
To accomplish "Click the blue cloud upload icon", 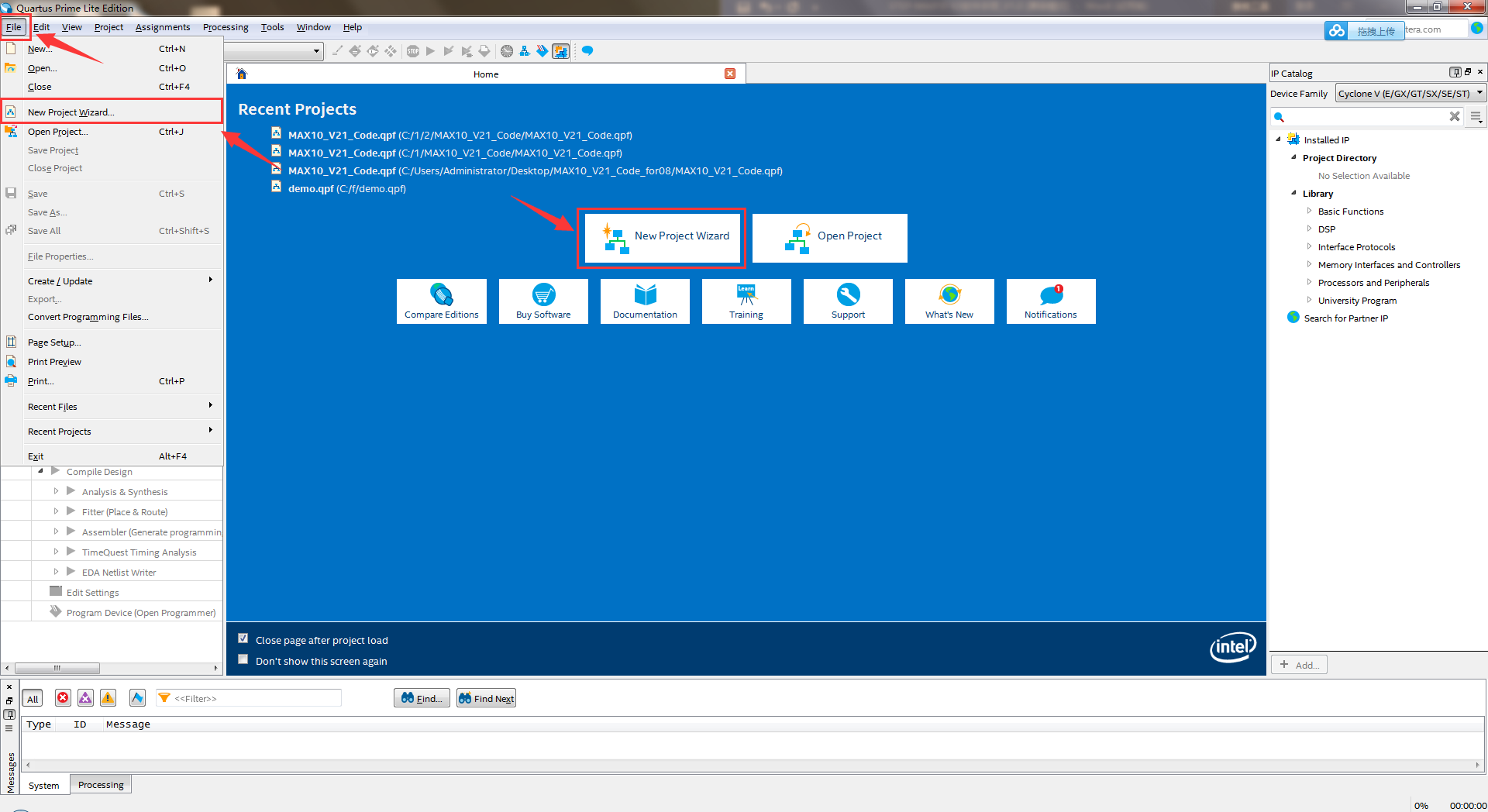I will tap(1336, 31).
